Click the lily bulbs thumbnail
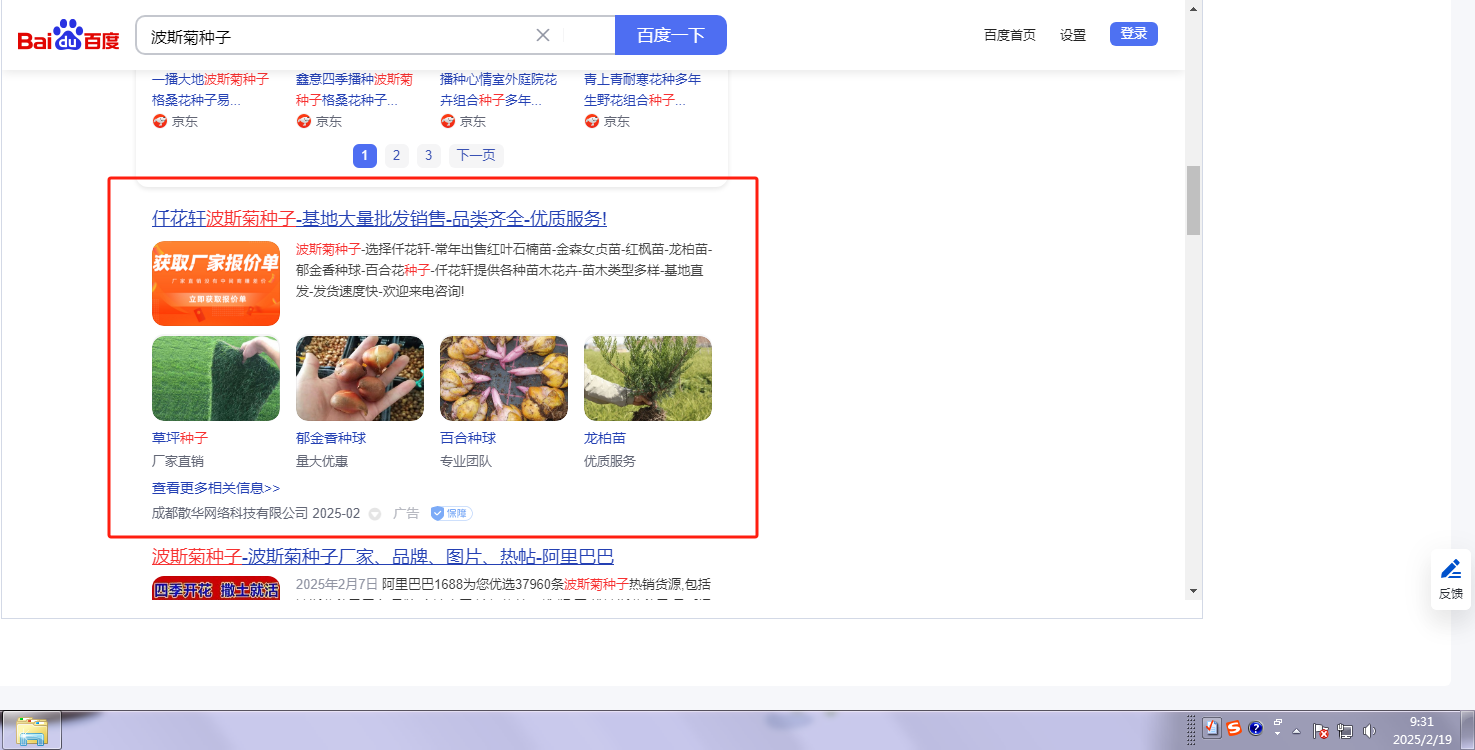Image resolution: width=1475 pixels, height=750 pixels. pyautogui.click(x=504, y=378)
